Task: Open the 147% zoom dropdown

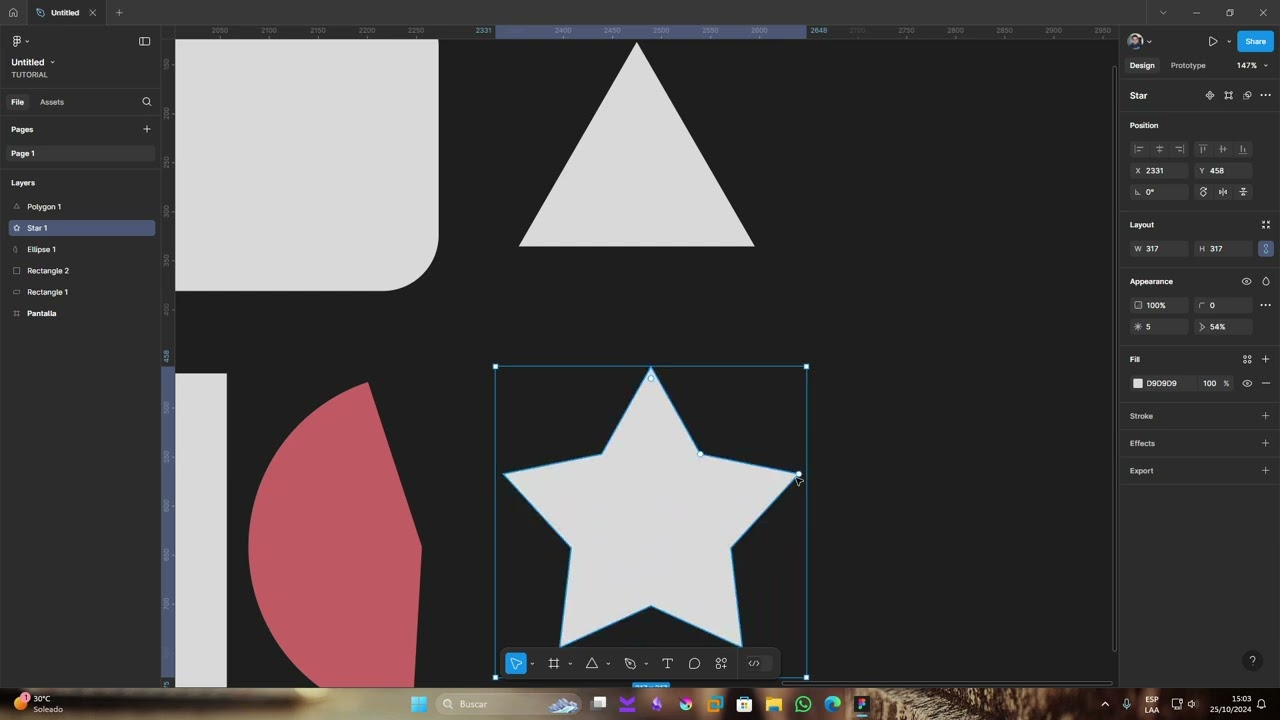Action: 1252,66
